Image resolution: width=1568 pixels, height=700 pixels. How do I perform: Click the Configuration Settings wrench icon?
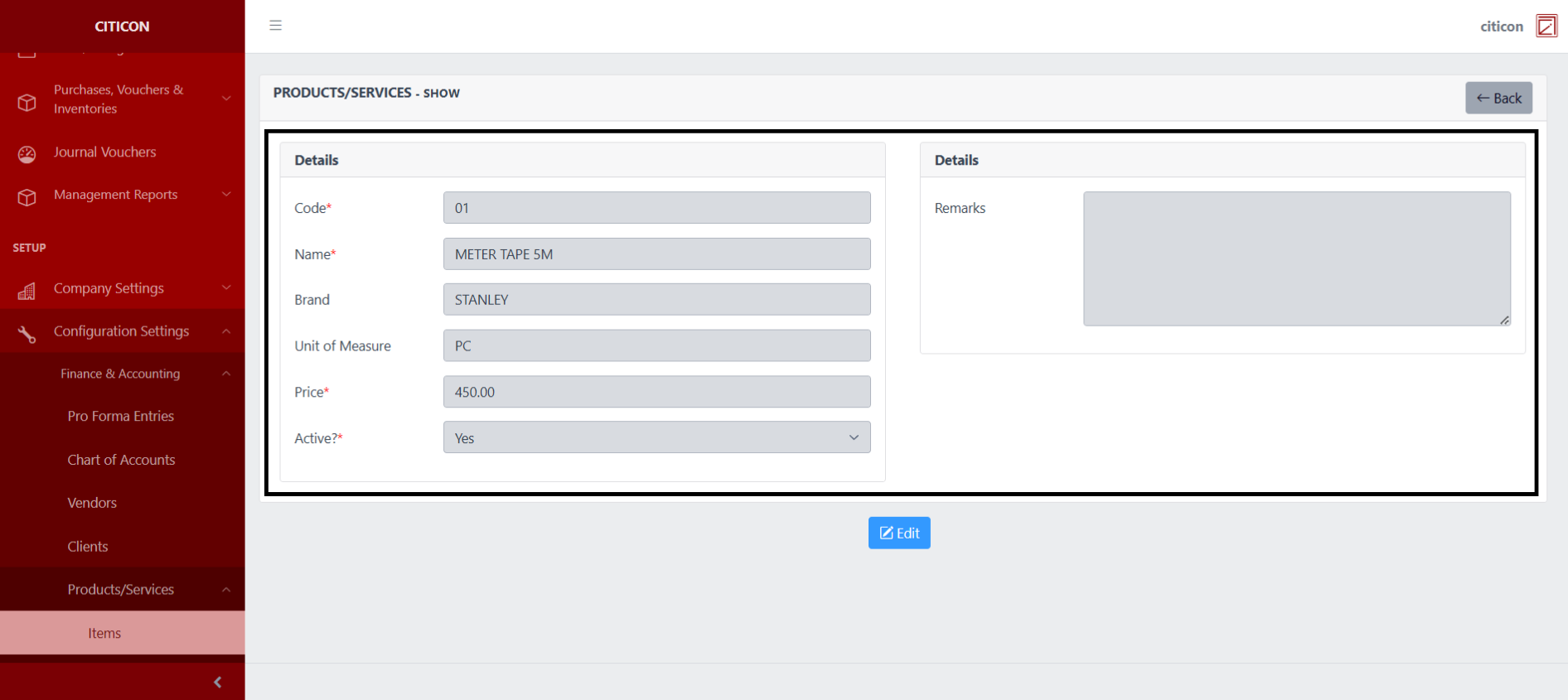(27, 334)
